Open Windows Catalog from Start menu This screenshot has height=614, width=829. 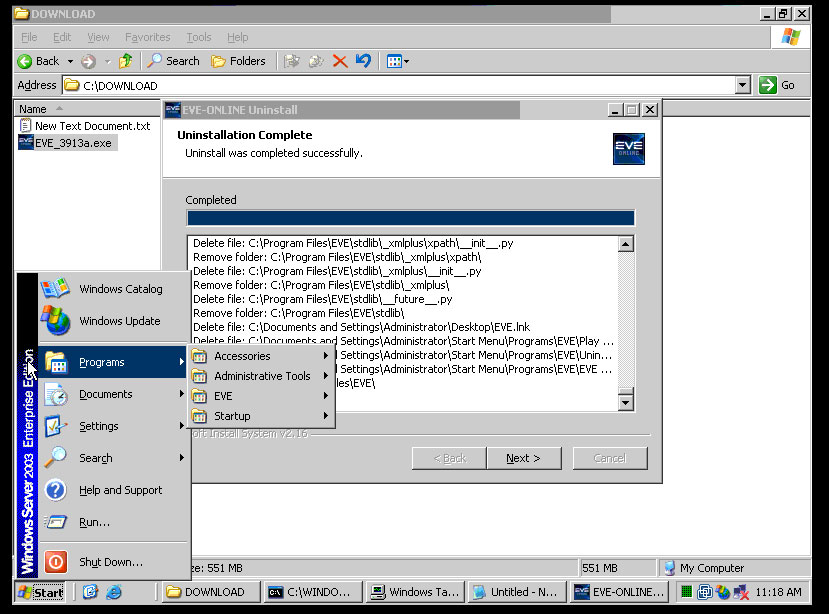click(x=114, y=289)
